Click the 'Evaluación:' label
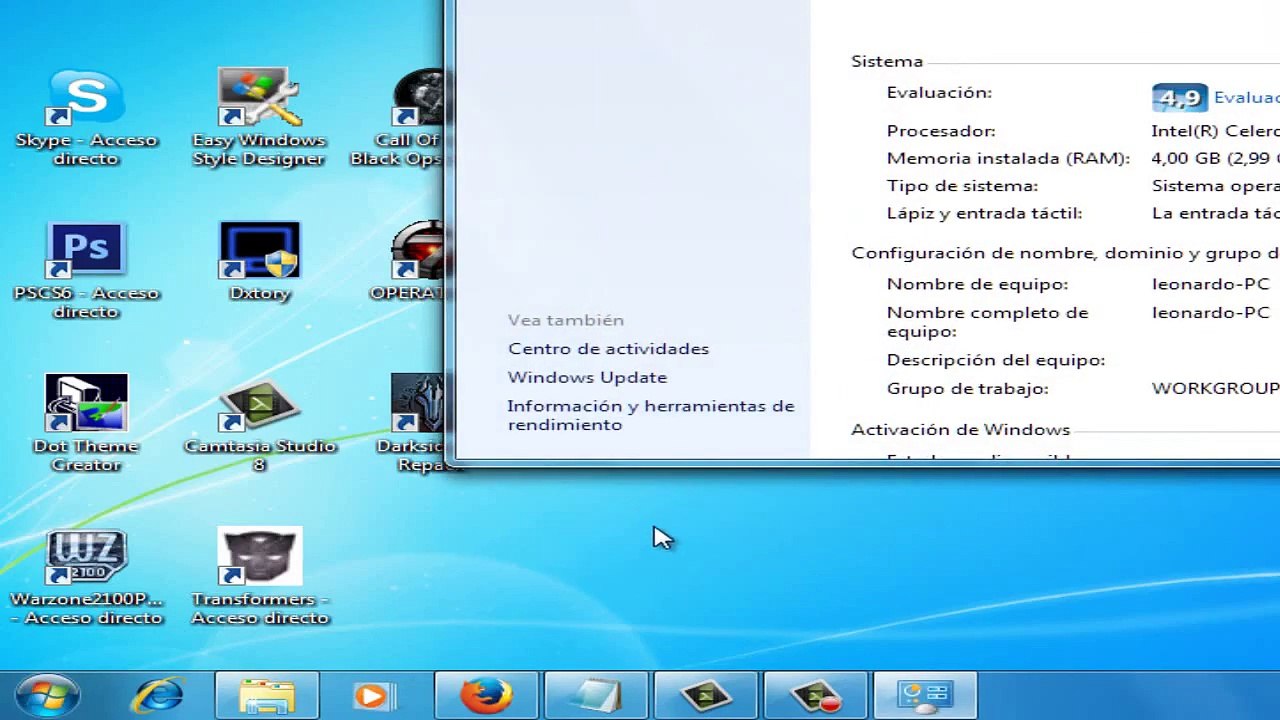 939,93
